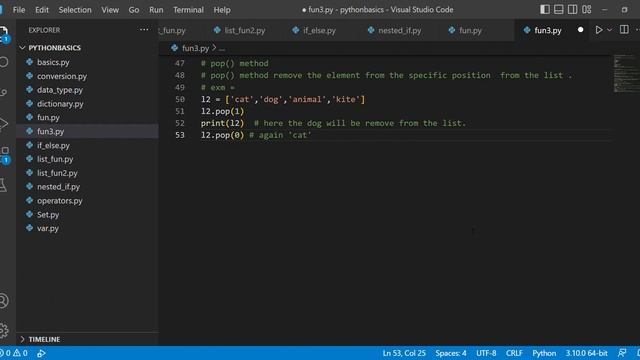Place cursor at end of line 51 l2.pop(1)
Viewport: 640px width, 360px height.
pyautogui.click(x=244, y=111)
